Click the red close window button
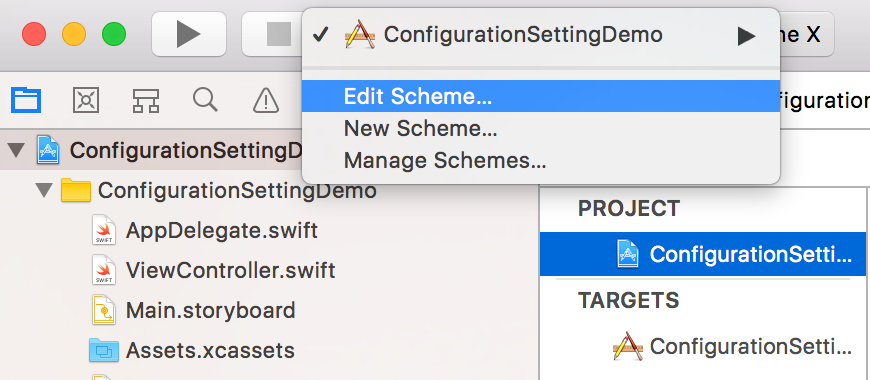Screen dimensions: 870x380 tap(34, 34)
